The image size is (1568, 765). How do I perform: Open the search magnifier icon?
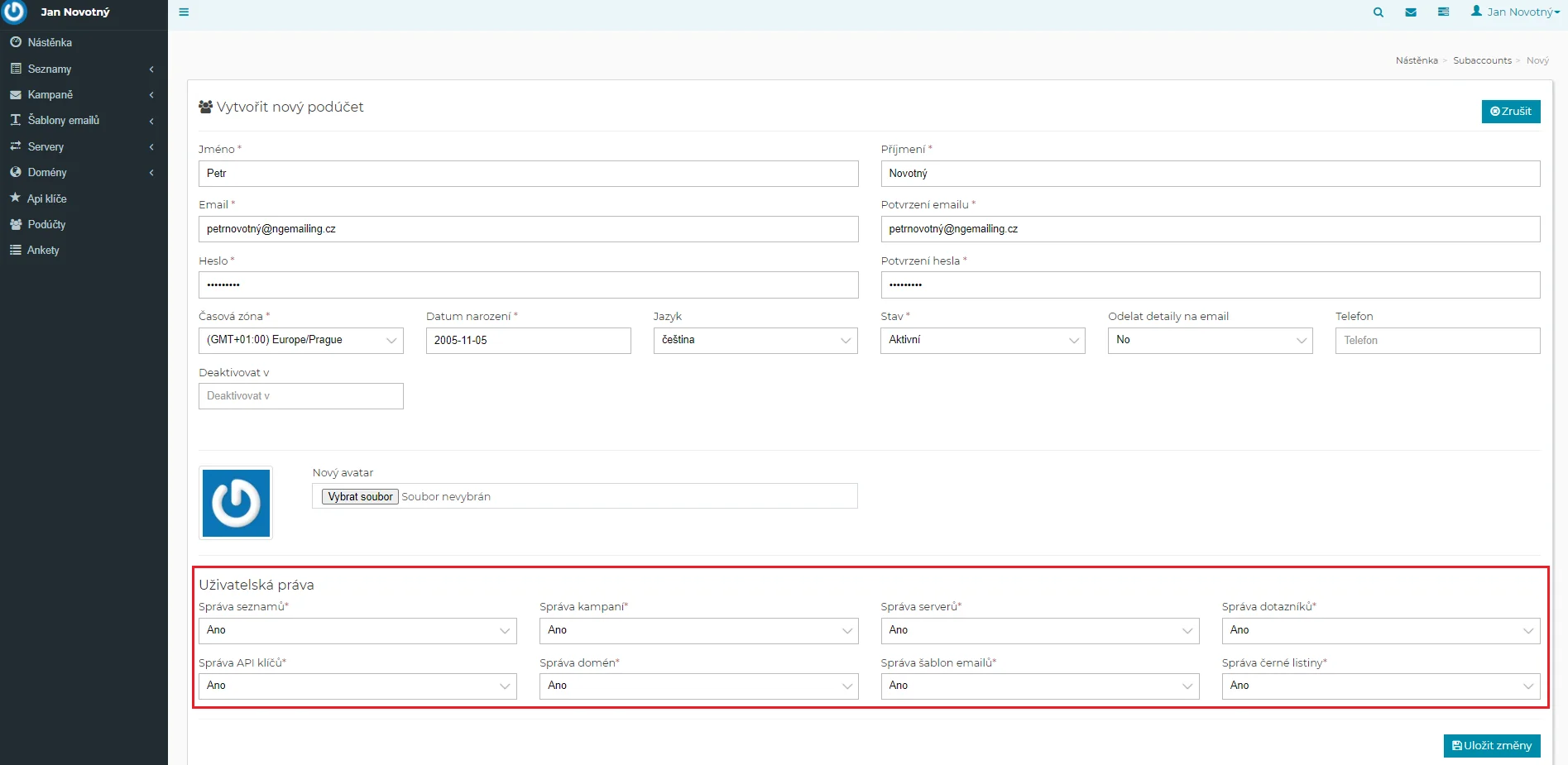(x=1378, y=12)
